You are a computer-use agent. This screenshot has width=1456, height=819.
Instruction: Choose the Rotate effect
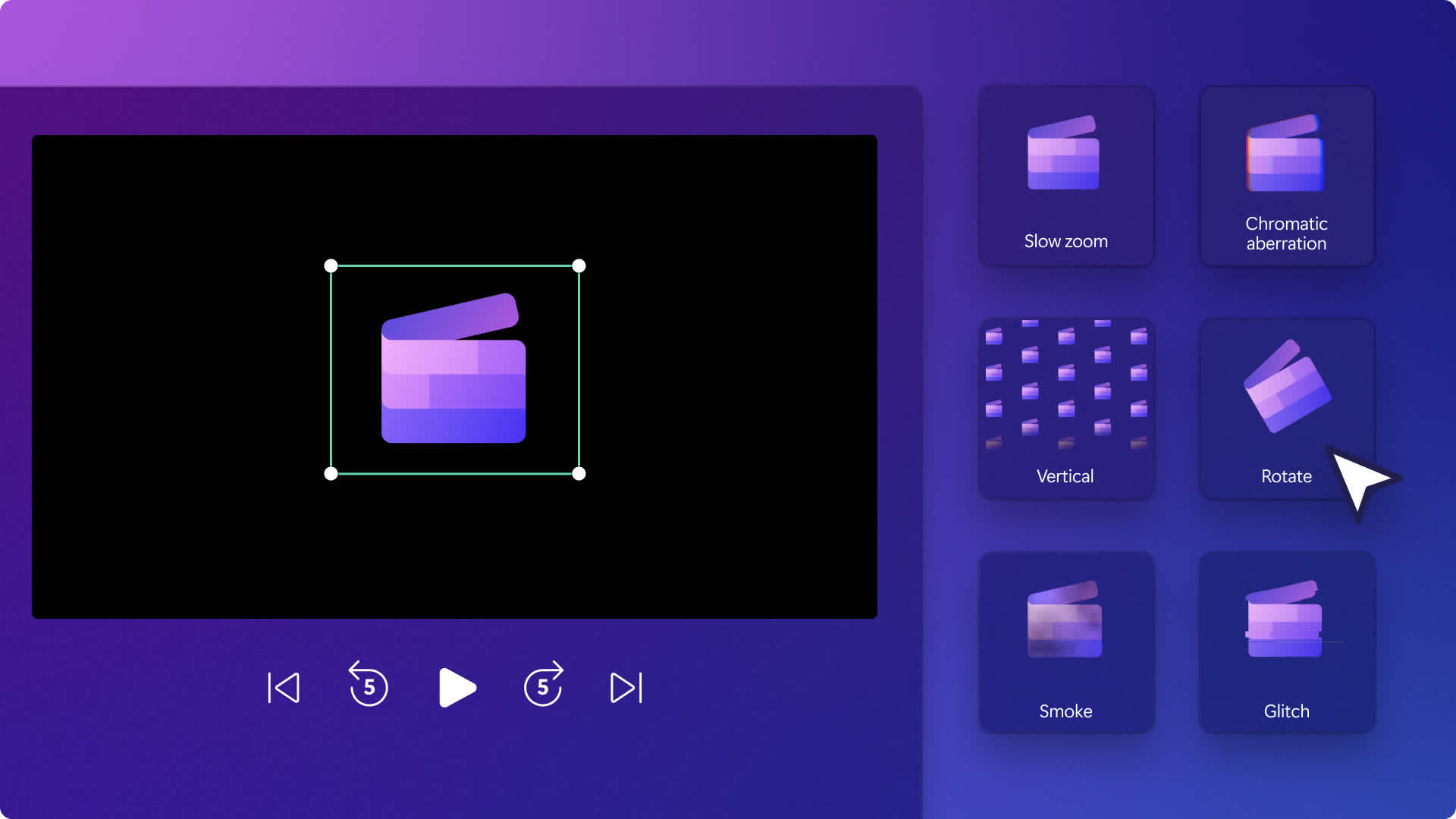pyautogui.click(x=1287, y=409)
